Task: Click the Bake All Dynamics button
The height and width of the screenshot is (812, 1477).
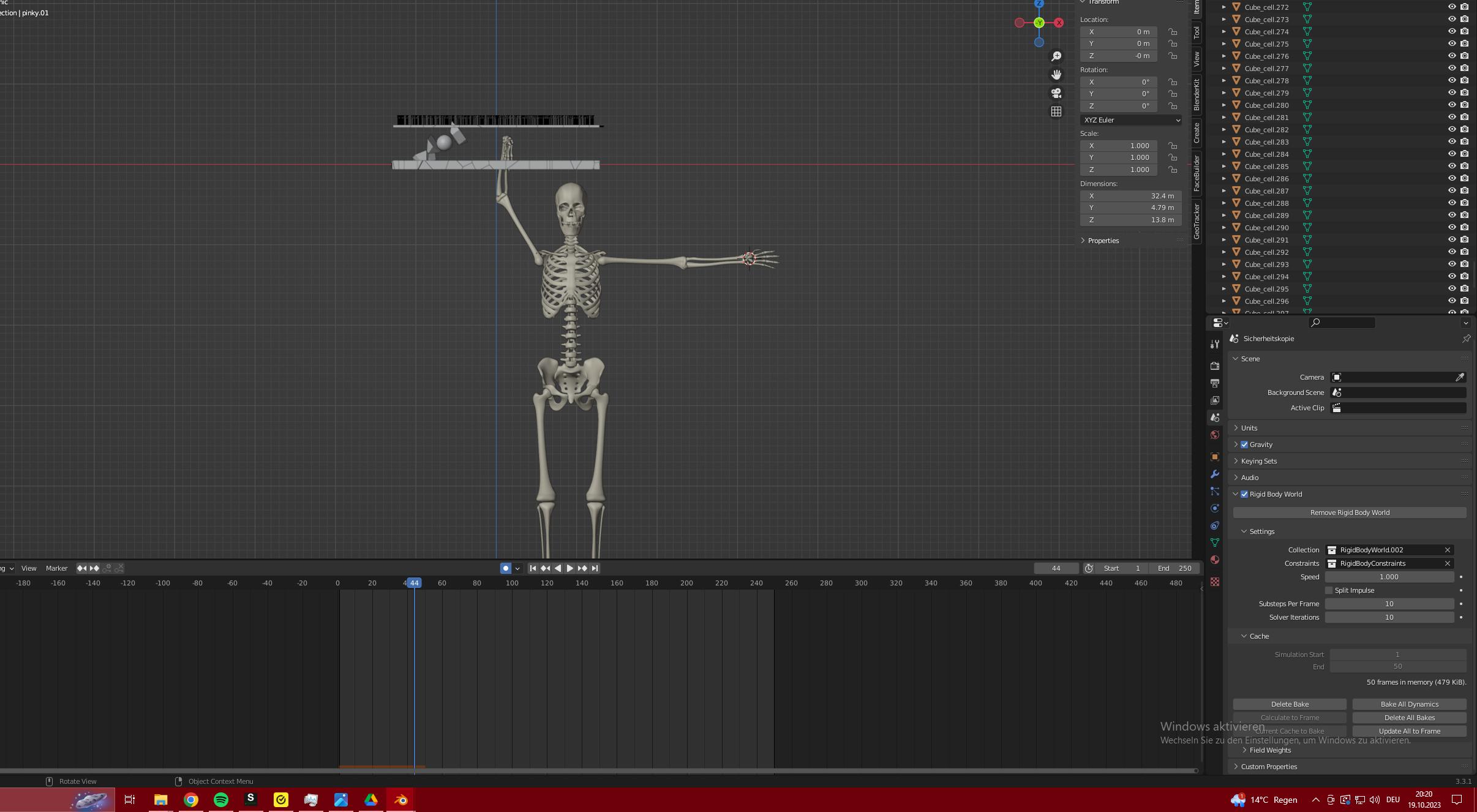Action: click(x=1408, y=704)
